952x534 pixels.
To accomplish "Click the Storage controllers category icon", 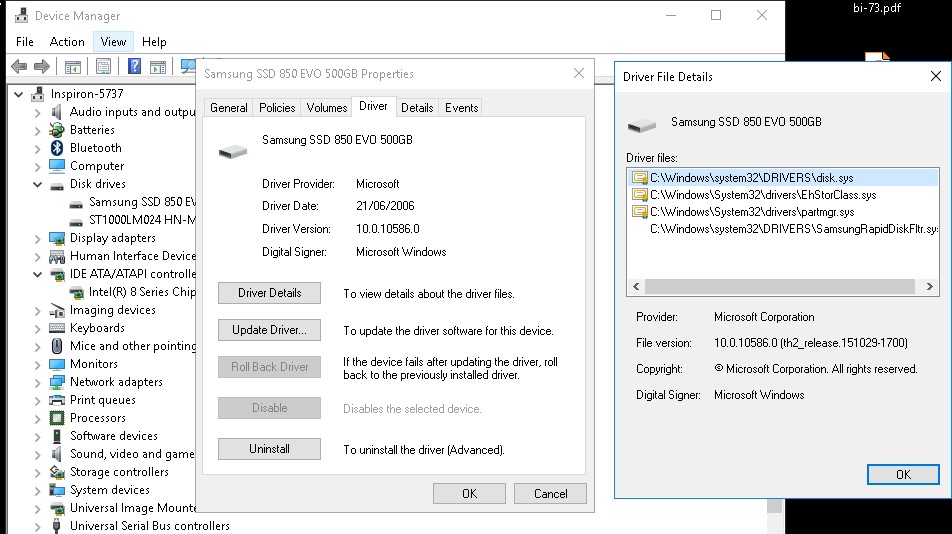I will click(57, 471).
